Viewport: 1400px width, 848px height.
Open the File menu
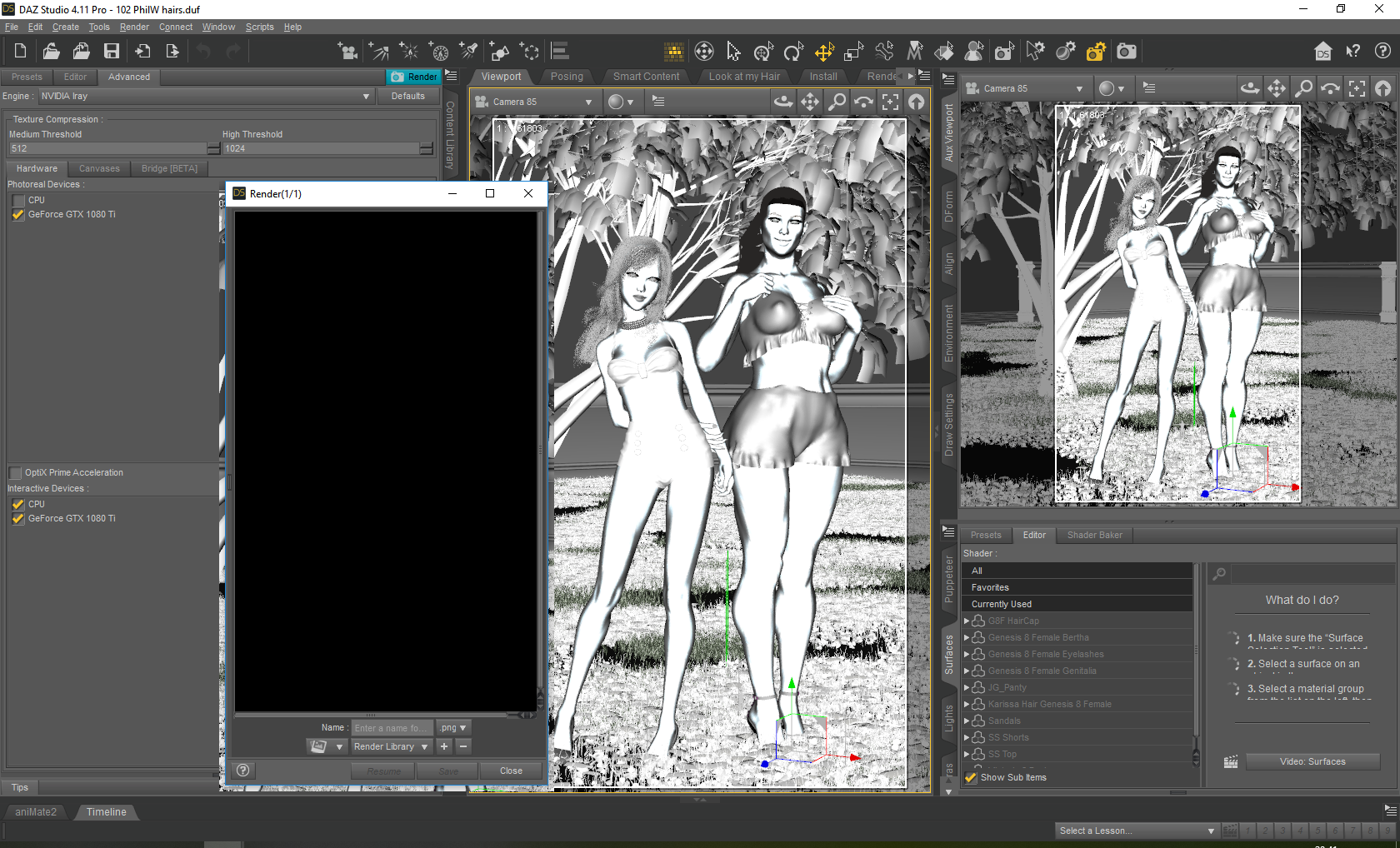coord(12,27)
